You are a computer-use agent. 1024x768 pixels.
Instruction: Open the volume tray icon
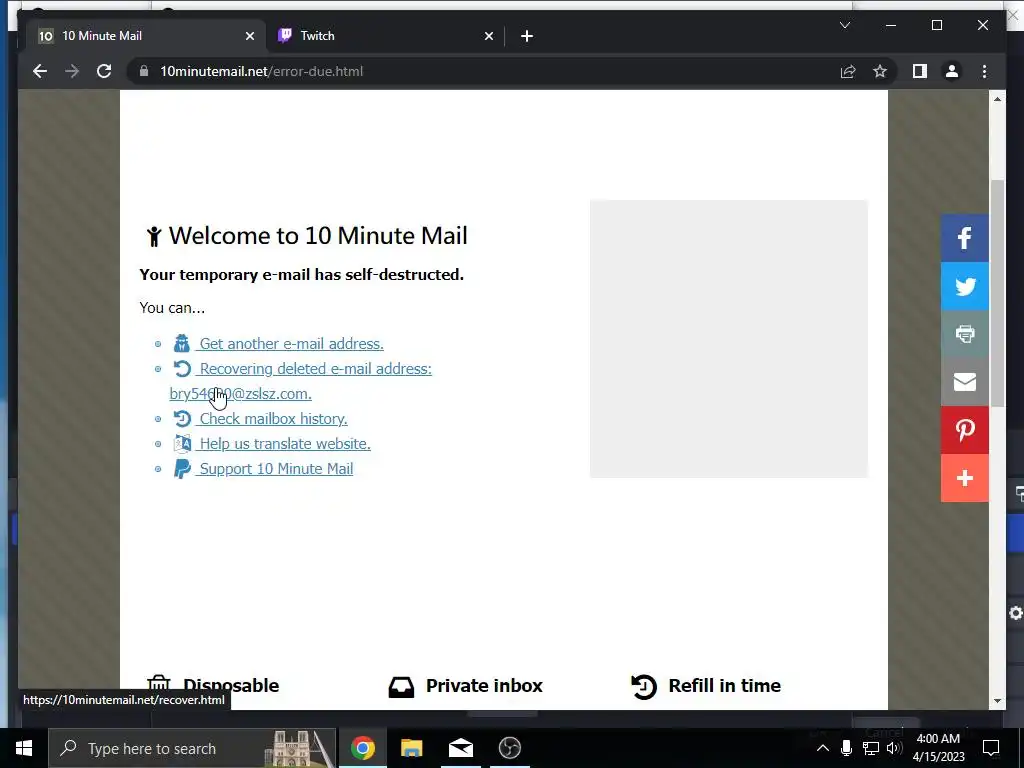(x=894, y=748)
